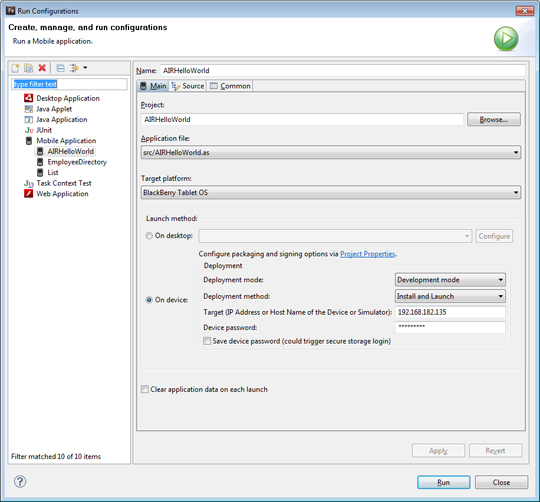
Task: Select Web Application in the tree
Action: 62,194
